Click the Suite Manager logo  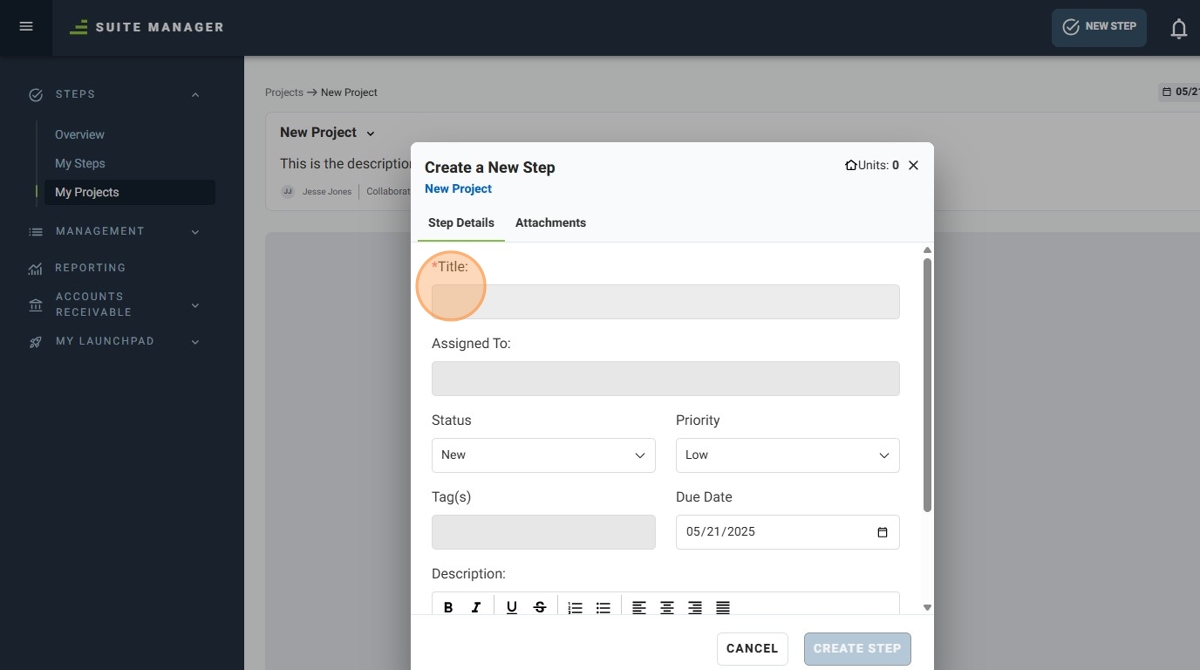(147, 27)
